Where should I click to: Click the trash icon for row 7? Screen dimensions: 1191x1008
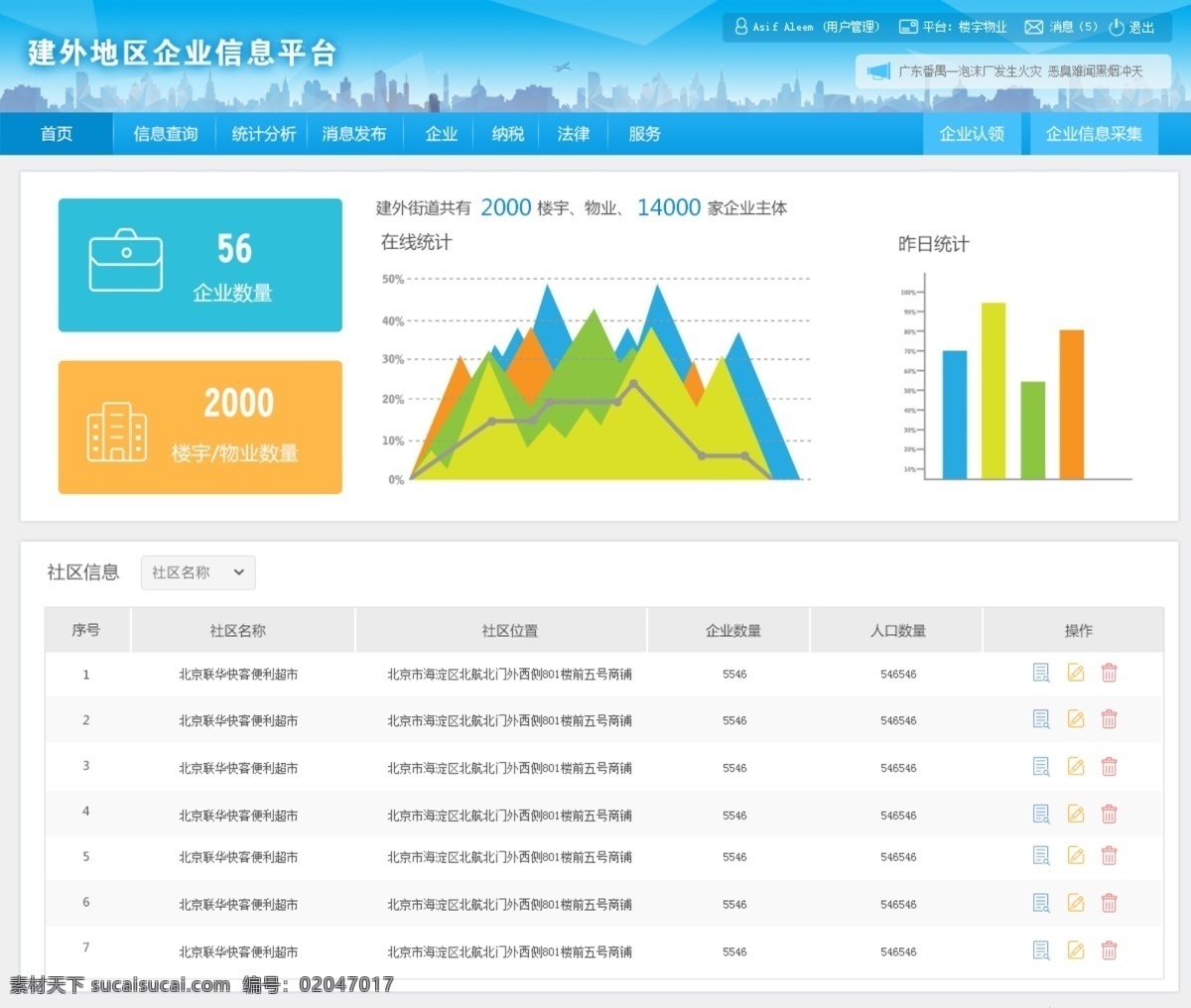1110,950
